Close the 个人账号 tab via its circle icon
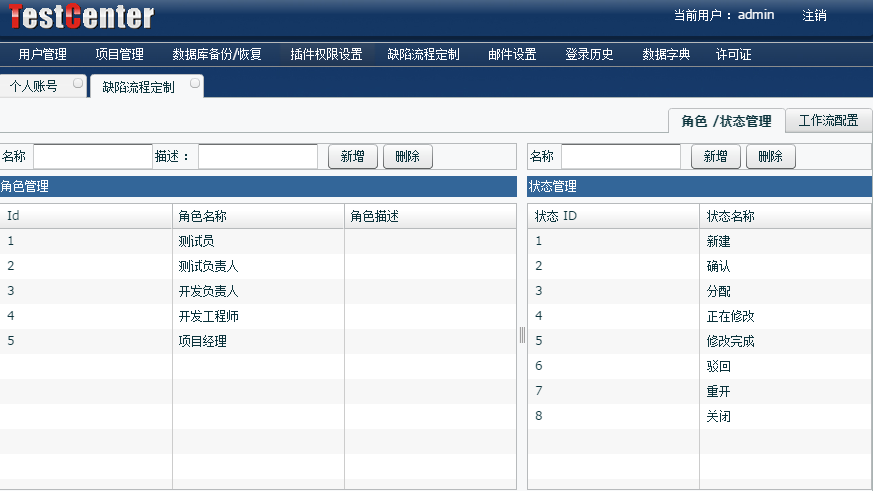 point(78,85)
